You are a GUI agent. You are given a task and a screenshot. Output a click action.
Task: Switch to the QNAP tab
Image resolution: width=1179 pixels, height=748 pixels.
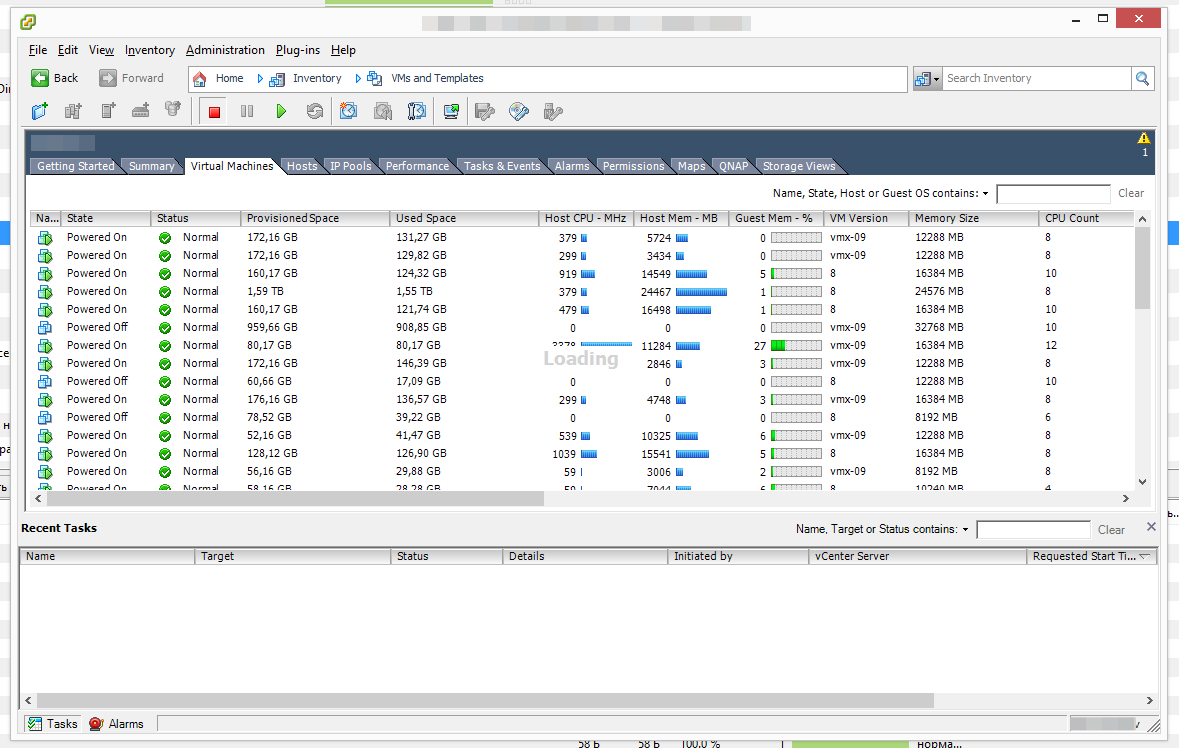coord(734,166)
